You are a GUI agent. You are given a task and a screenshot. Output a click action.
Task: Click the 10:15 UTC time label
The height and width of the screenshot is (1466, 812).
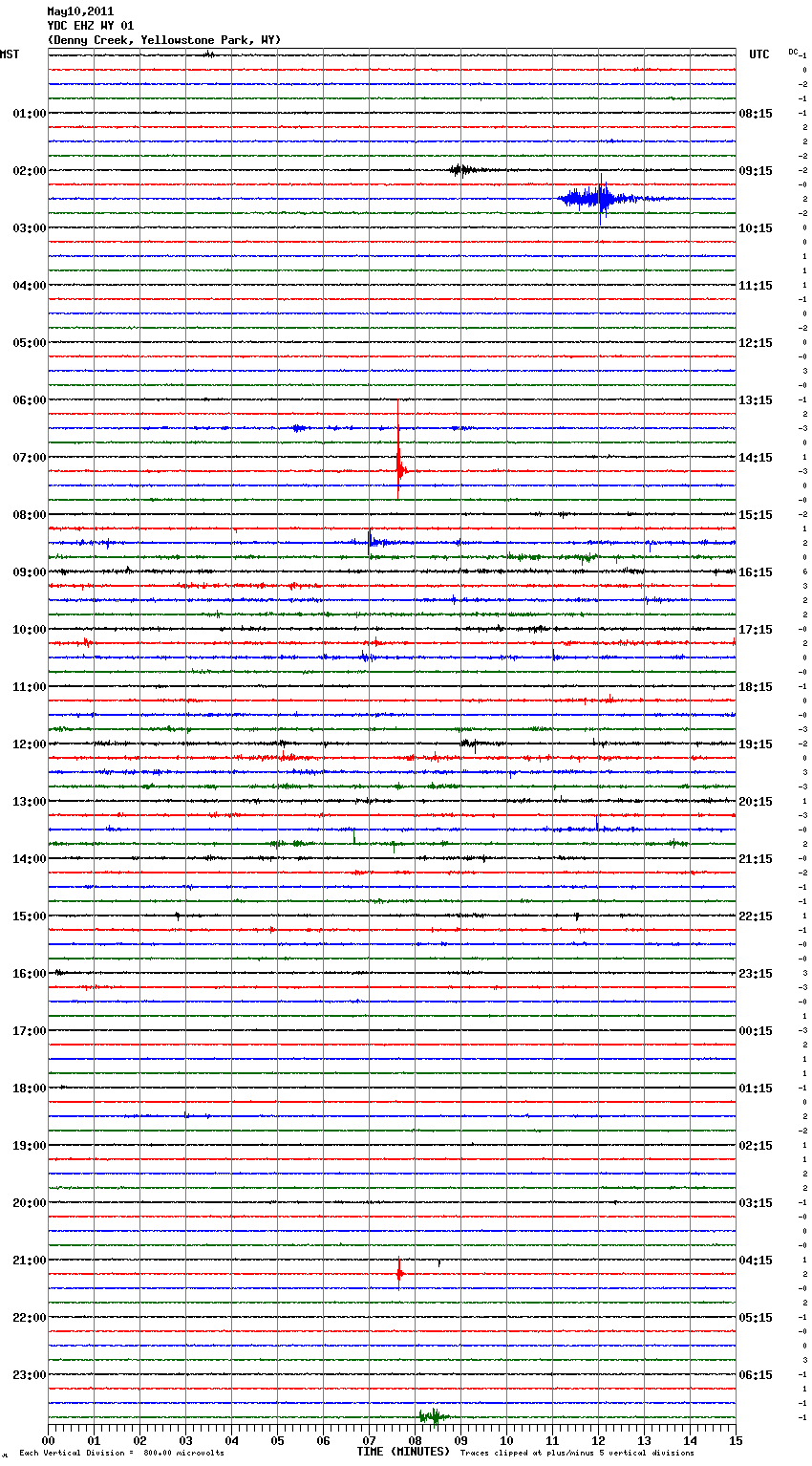point(756,228)
